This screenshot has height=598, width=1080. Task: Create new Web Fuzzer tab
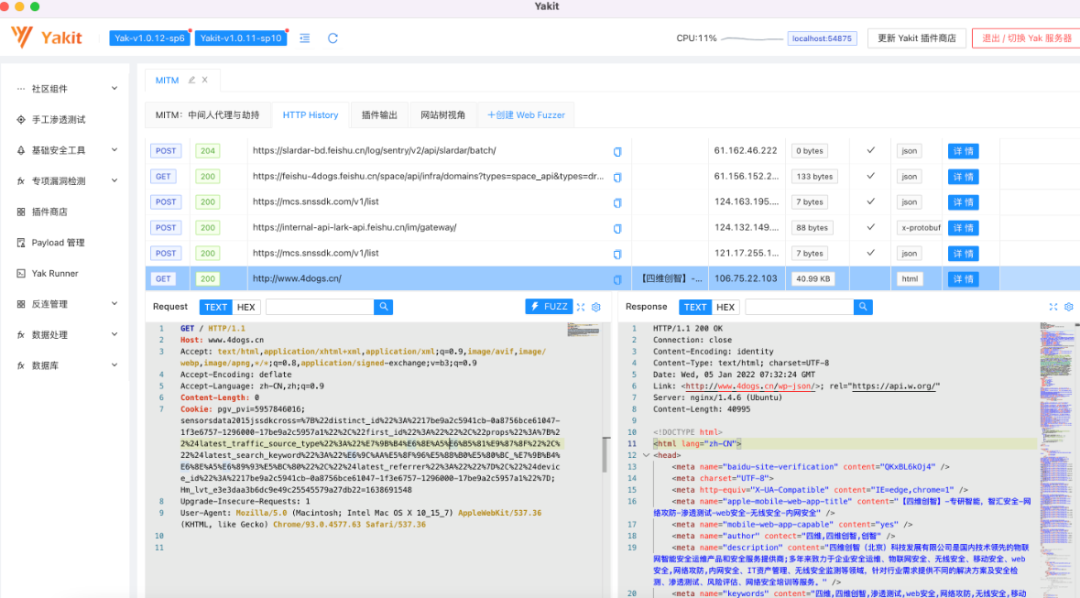click(526, 115)
